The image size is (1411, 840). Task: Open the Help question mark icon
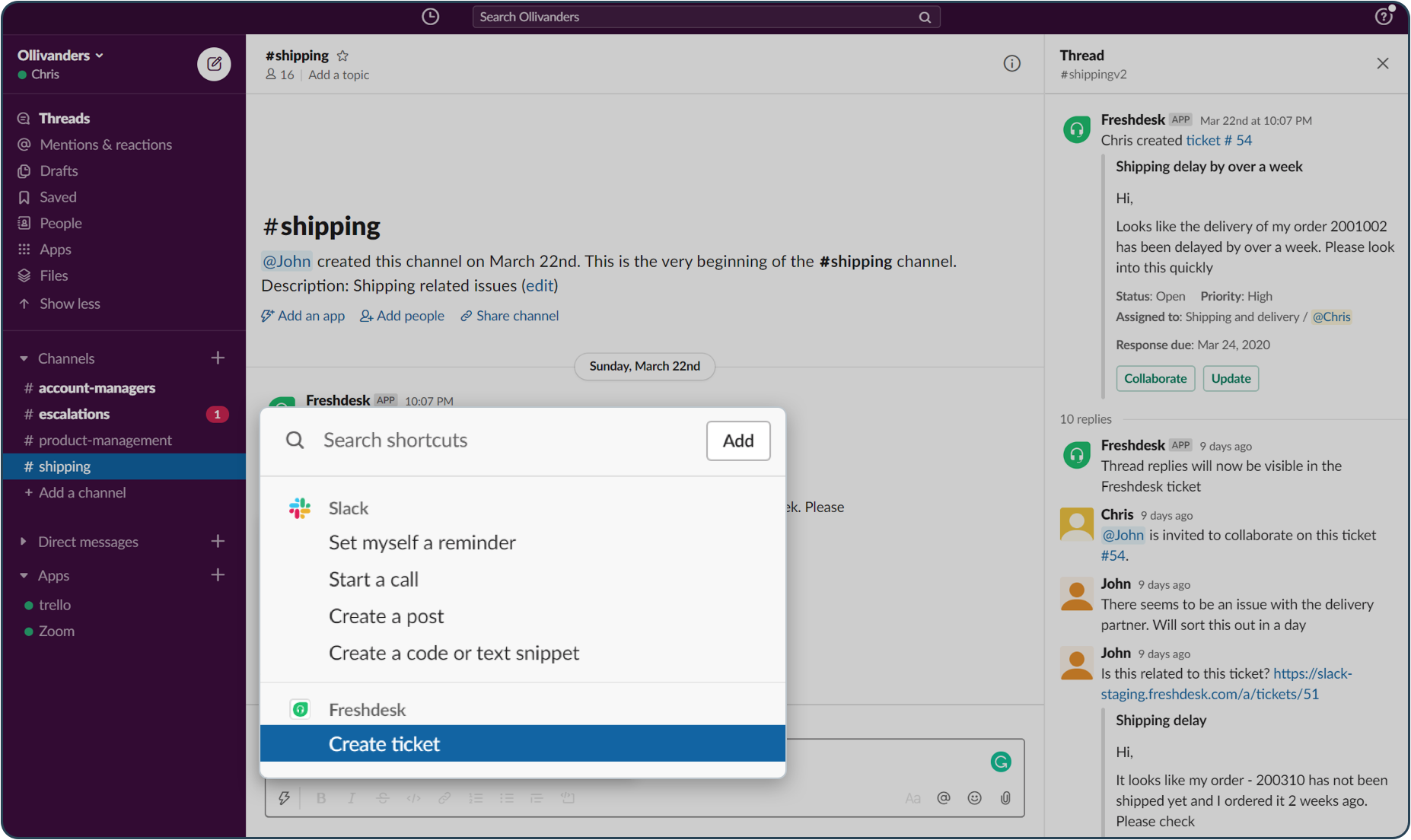point(1384,16)
